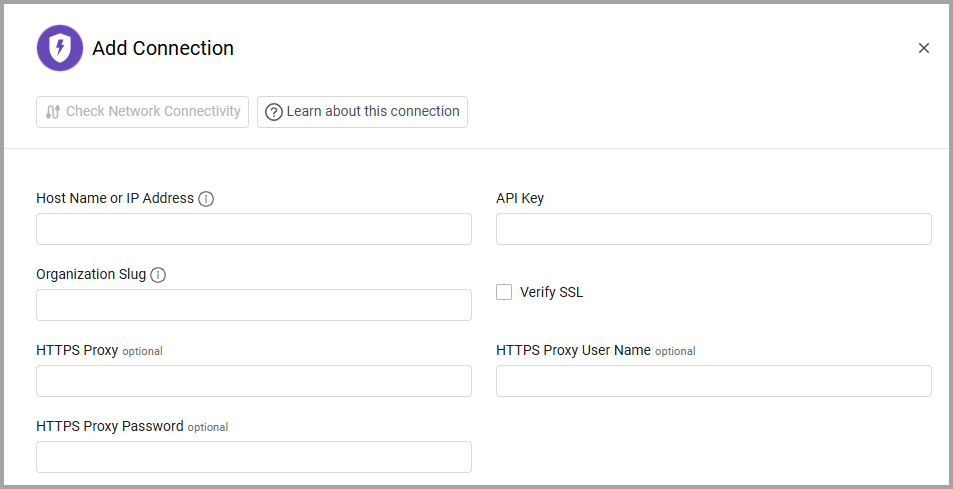
Task: Click the HTTPS Proxy input field
Action: (253, 381)
